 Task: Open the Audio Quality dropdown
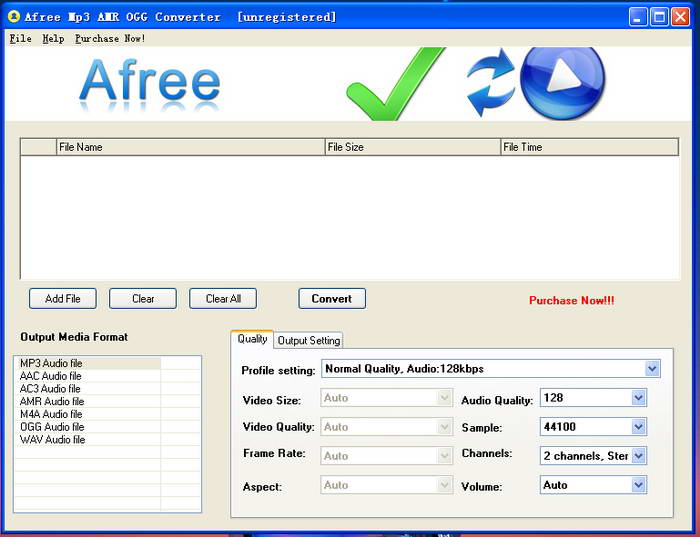click(x=638, y=398)
